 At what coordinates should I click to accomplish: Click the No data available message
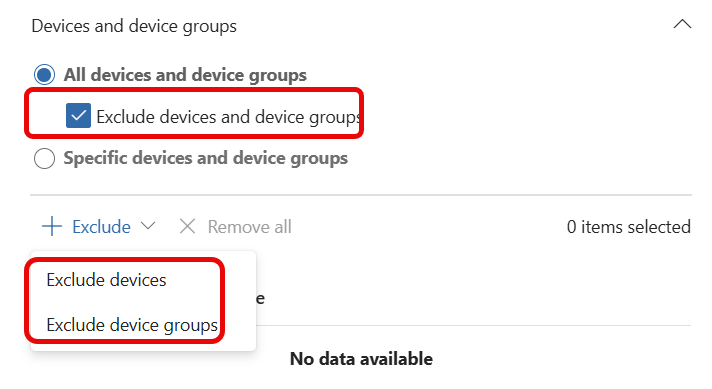pyautogui.click(x=361, y=359)
